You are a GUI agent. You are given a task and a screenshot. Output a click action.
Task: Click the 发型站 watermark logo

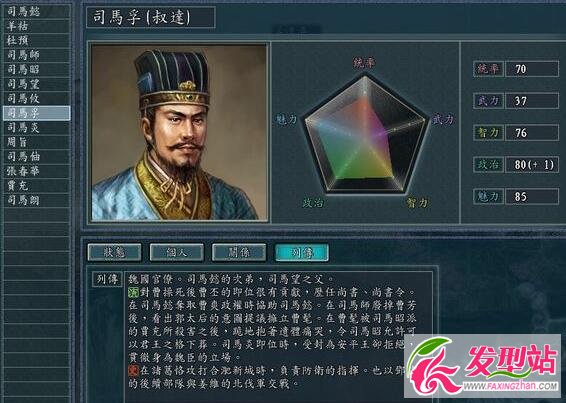point(483,366)
